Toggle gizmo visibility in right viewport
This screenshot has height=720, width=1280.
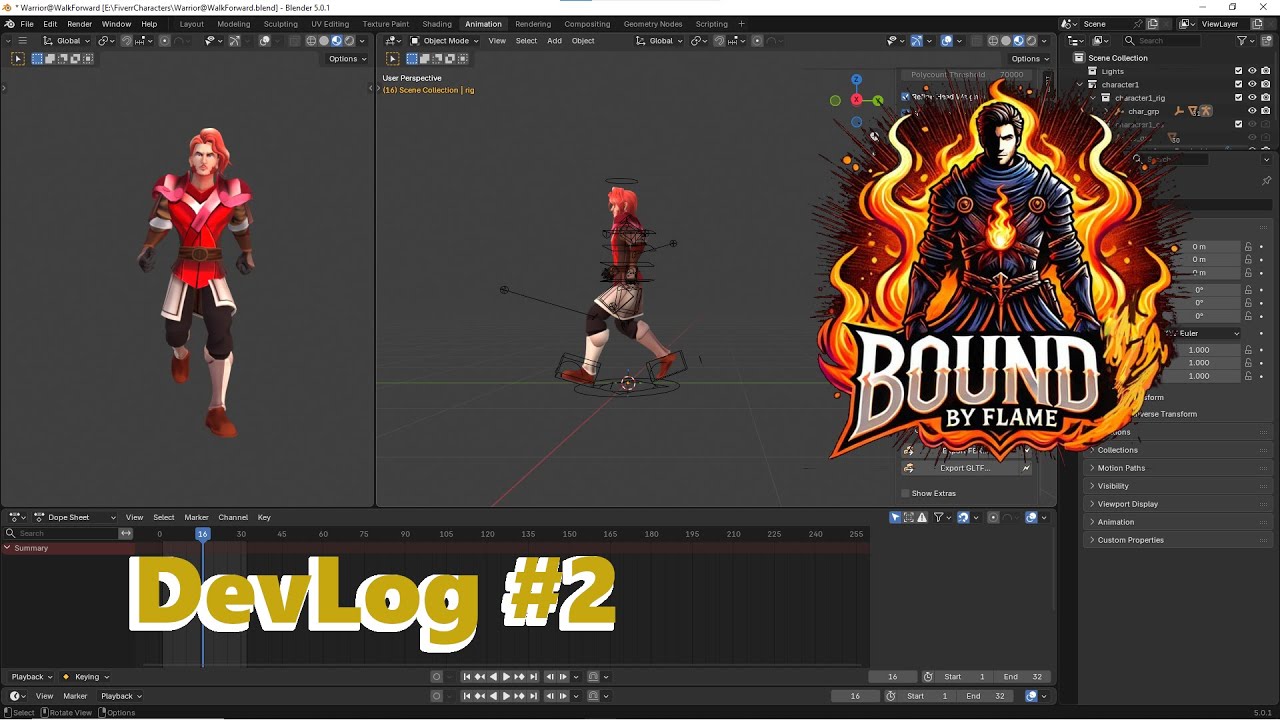click(x=916, y=41)
